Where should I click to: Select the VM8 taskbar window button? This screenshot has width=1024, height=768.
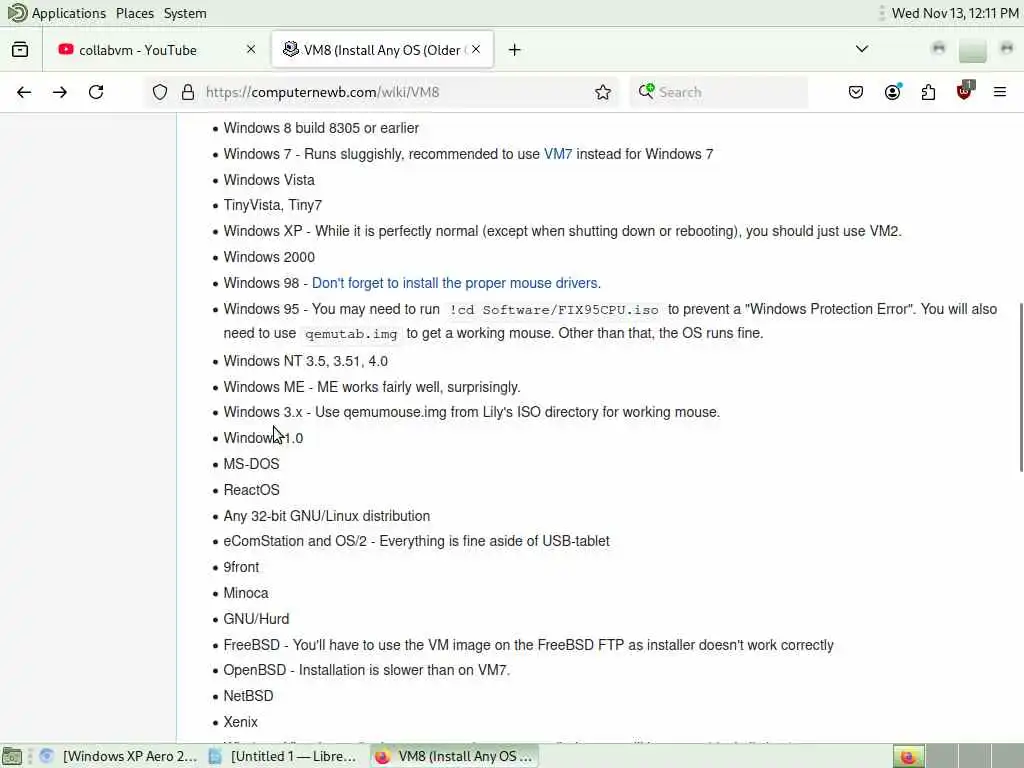(x=455, y=756)
